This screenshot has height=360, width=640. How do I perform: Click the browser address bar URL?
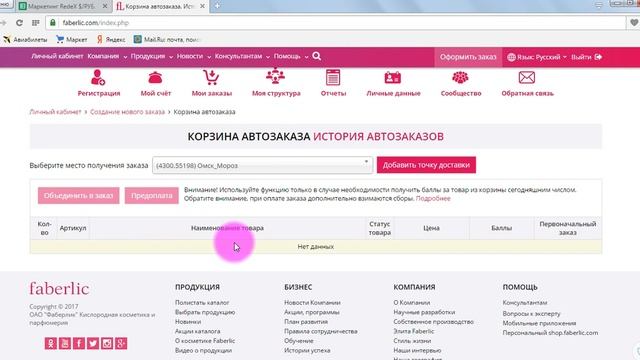click(96, 23)
